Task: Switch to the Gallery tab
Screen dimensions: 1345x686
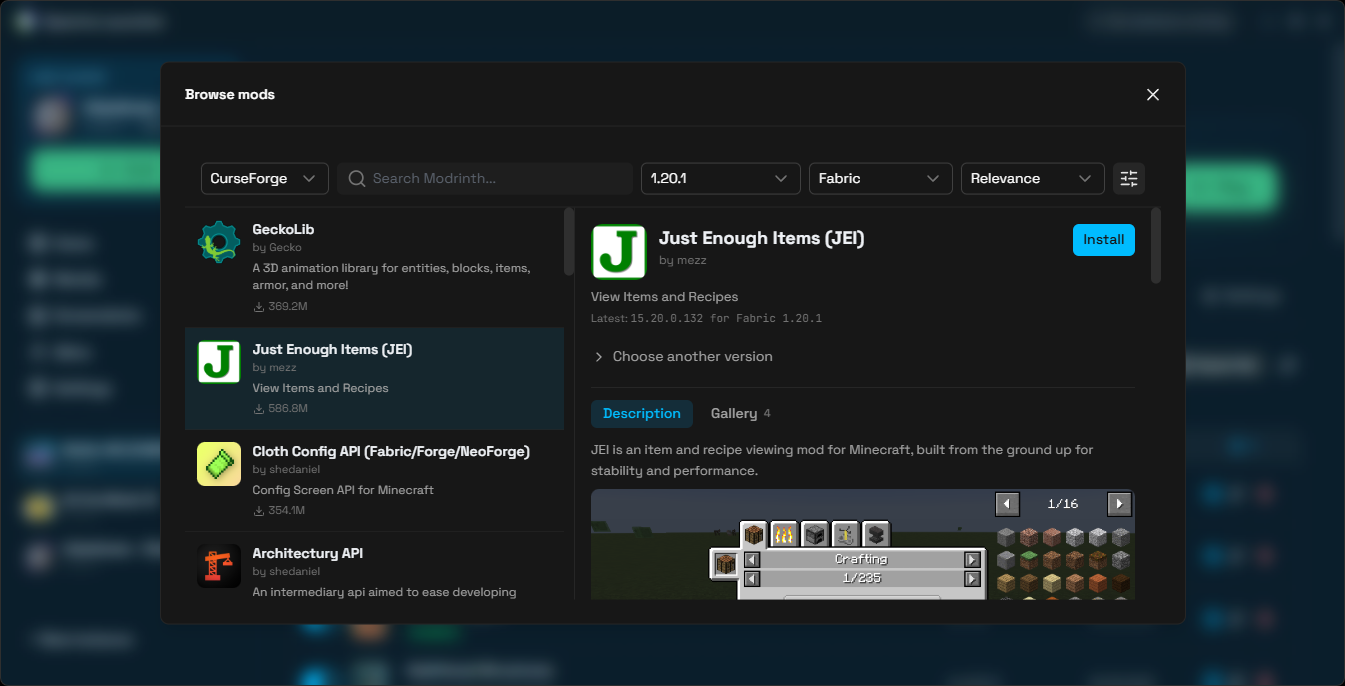Action: click(740, 414)
